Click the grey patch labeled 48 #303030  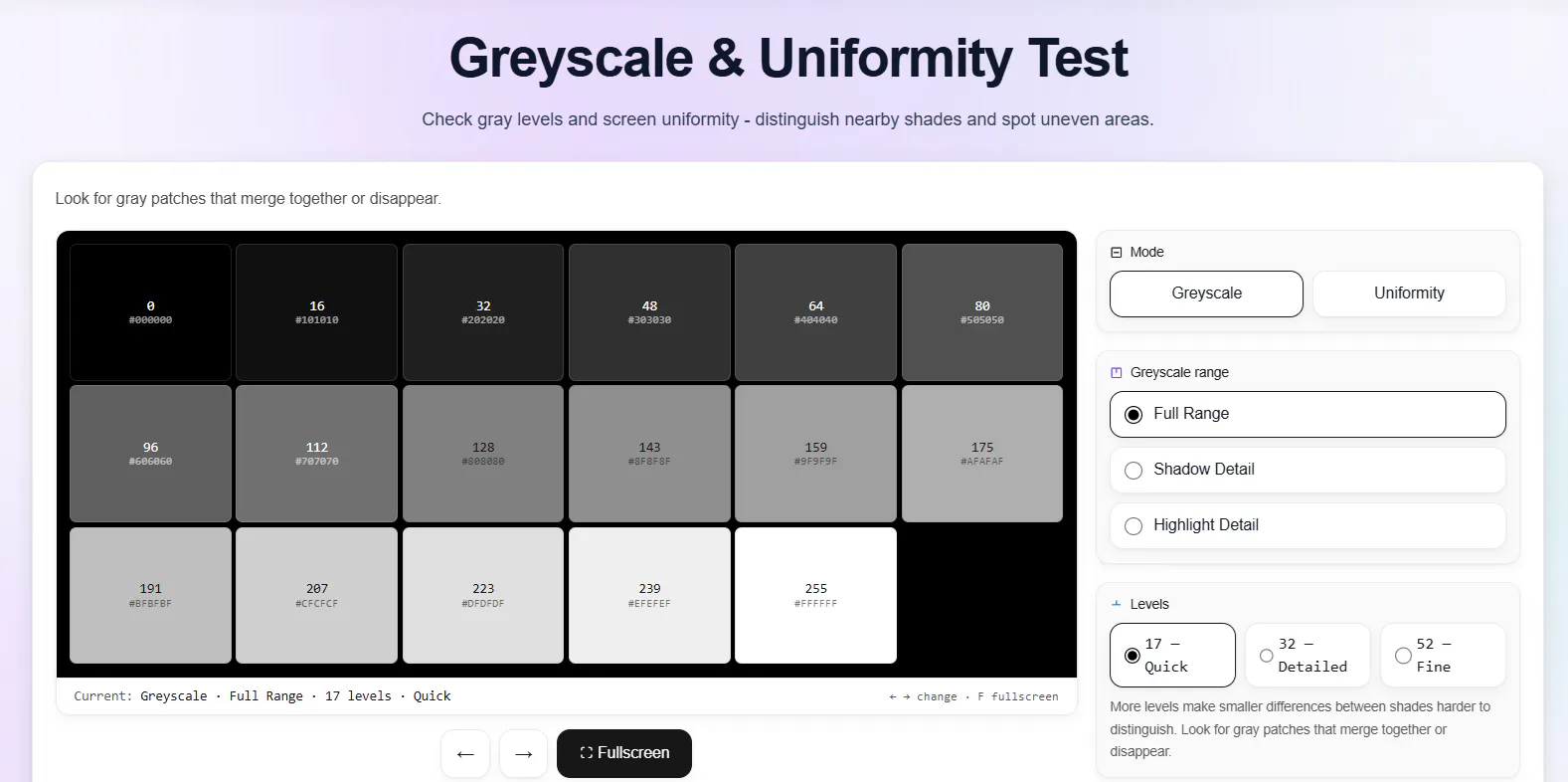pos(649,312)
